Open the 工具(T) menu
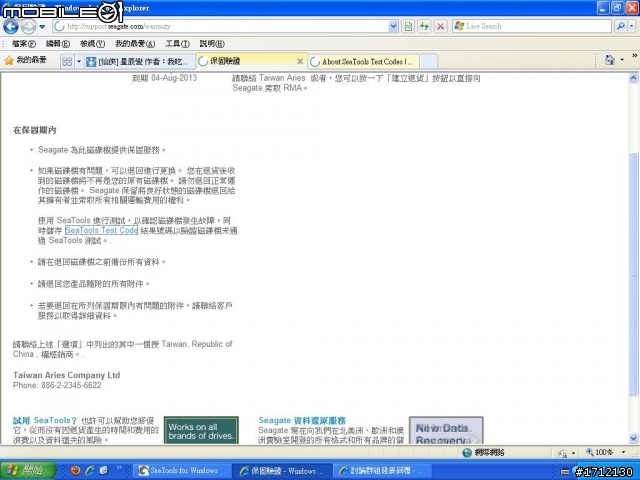Image resolution: width=640 pixels, height=480 pixels. [177, 44]
